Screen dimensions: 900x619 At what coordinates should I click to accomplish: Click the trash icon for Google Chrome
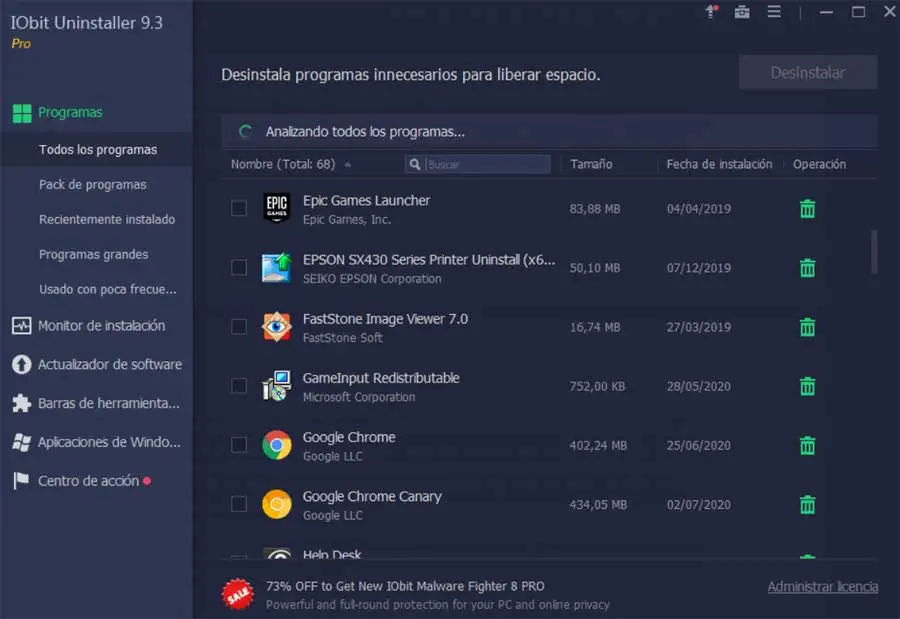click(808, 445)
